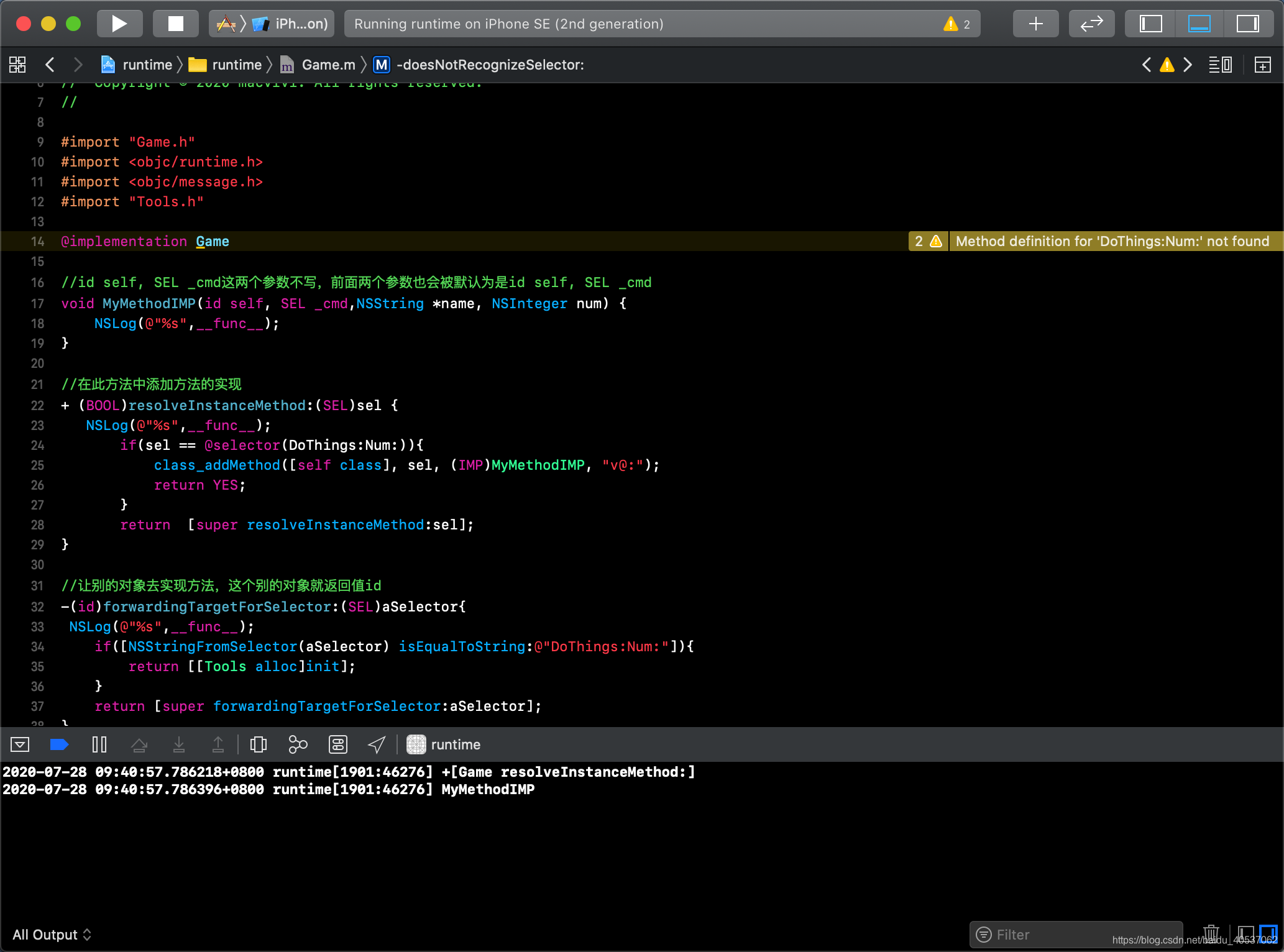Click line number 22 in gutter
1284x952 pixels.
(x=37, y=405)
